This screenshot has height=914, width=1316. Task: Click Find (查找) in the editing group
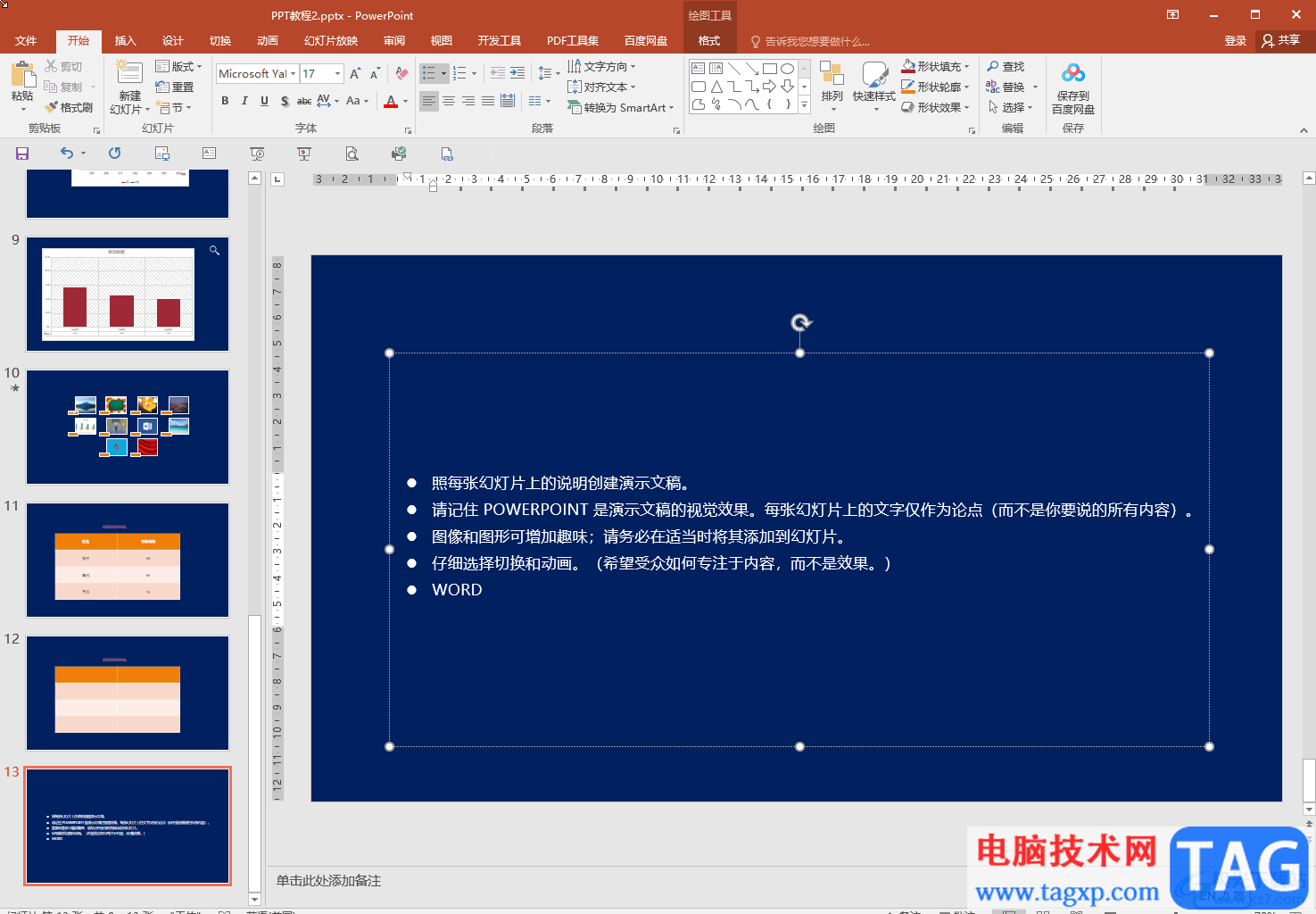point(1006,66)
